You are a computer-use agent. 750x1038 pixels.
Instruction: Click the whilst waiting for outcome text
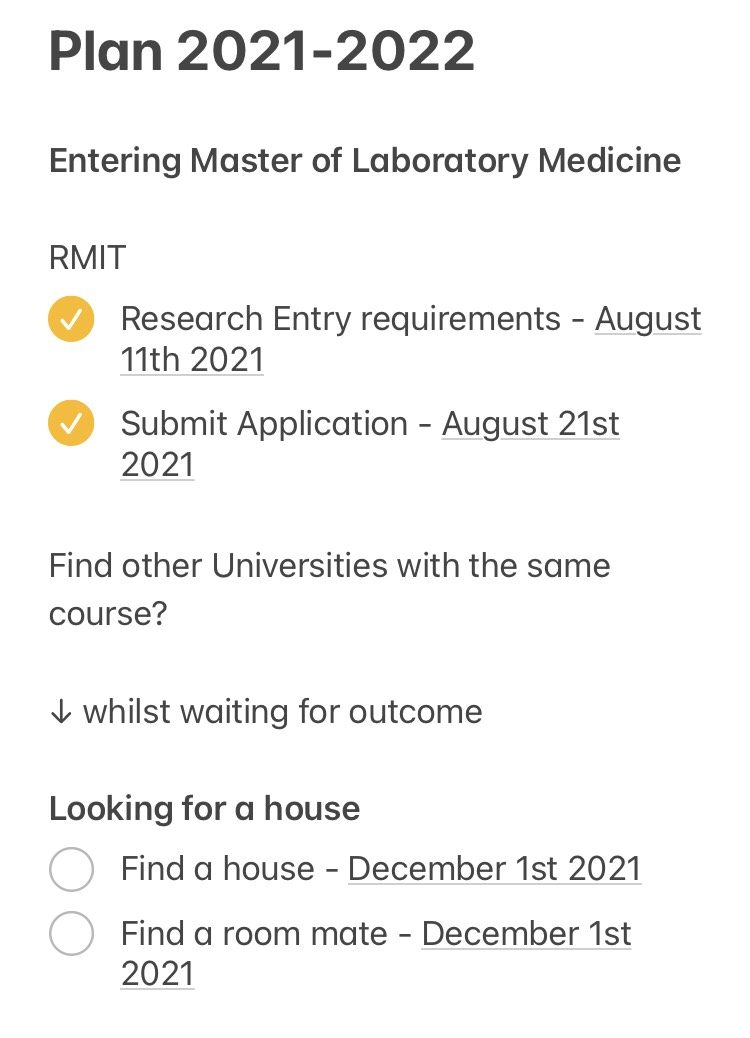pos(283,712)
